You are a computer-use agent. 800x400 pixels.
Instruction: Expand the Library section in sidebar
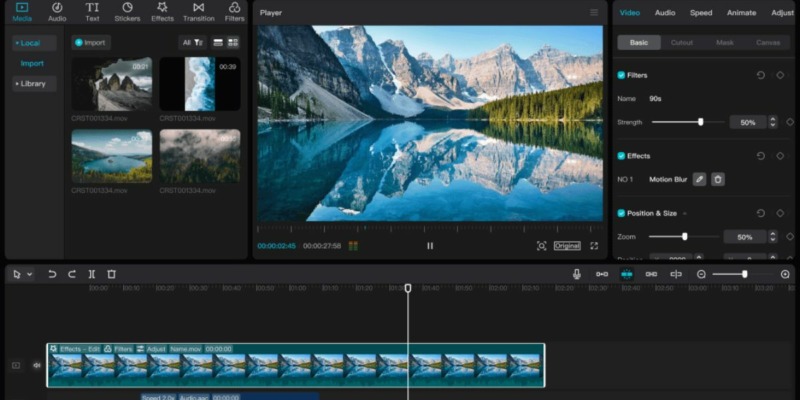coord(32,84)
